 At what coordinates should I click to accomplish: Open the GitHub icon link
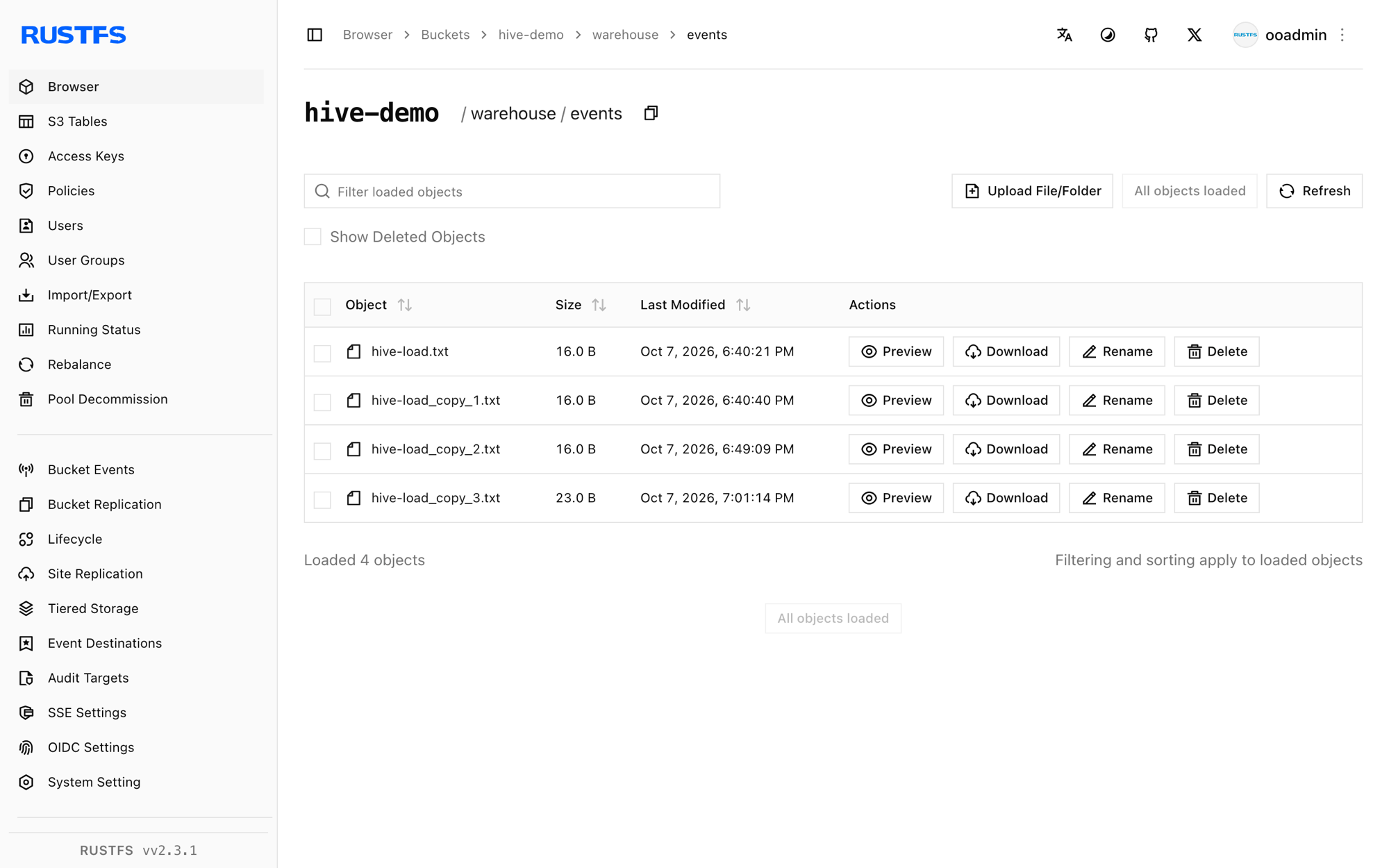click(x=1151, y=35)
